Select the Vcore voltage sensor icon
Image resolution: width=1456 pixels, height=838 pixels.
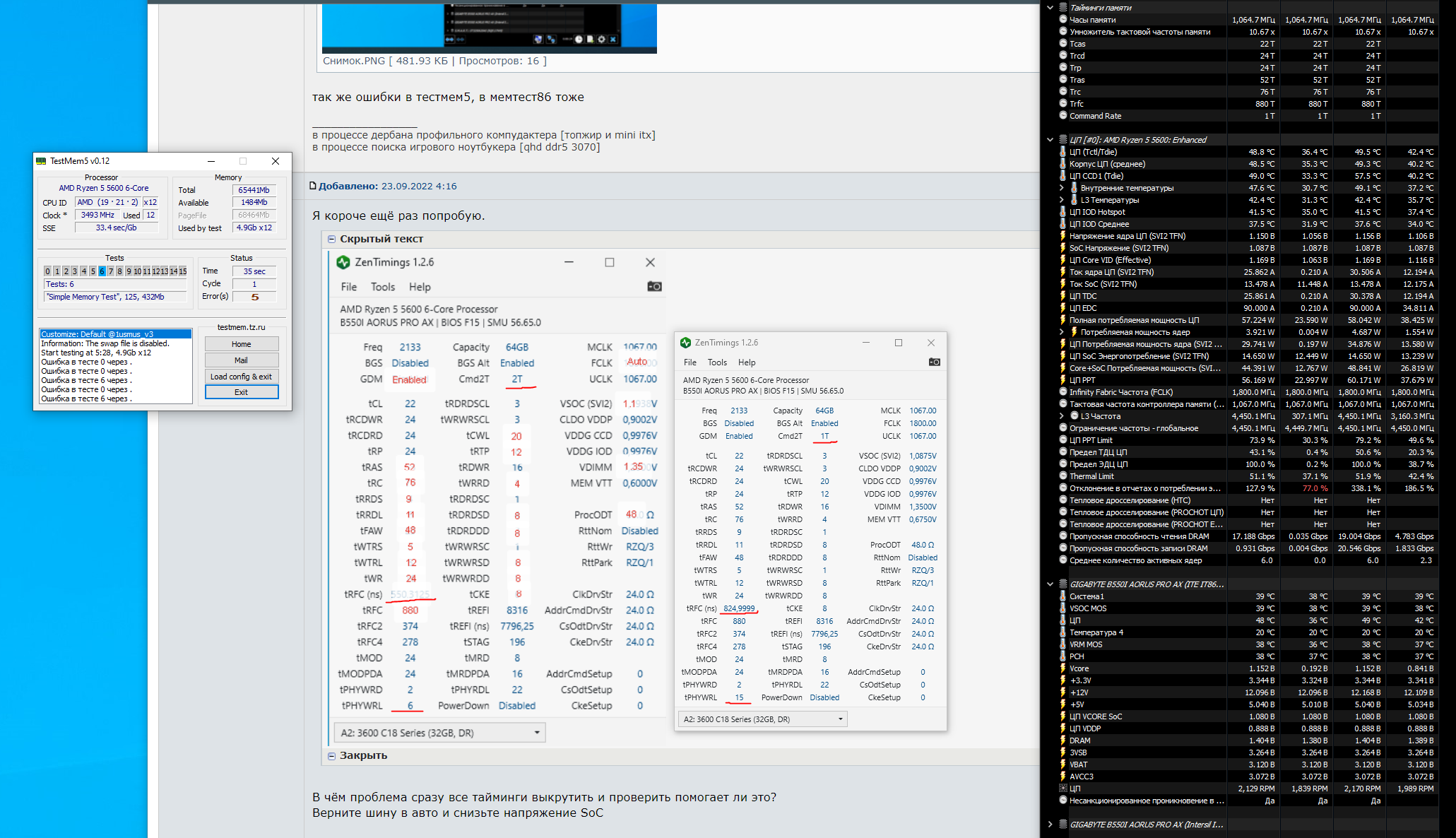point(1063,668)
